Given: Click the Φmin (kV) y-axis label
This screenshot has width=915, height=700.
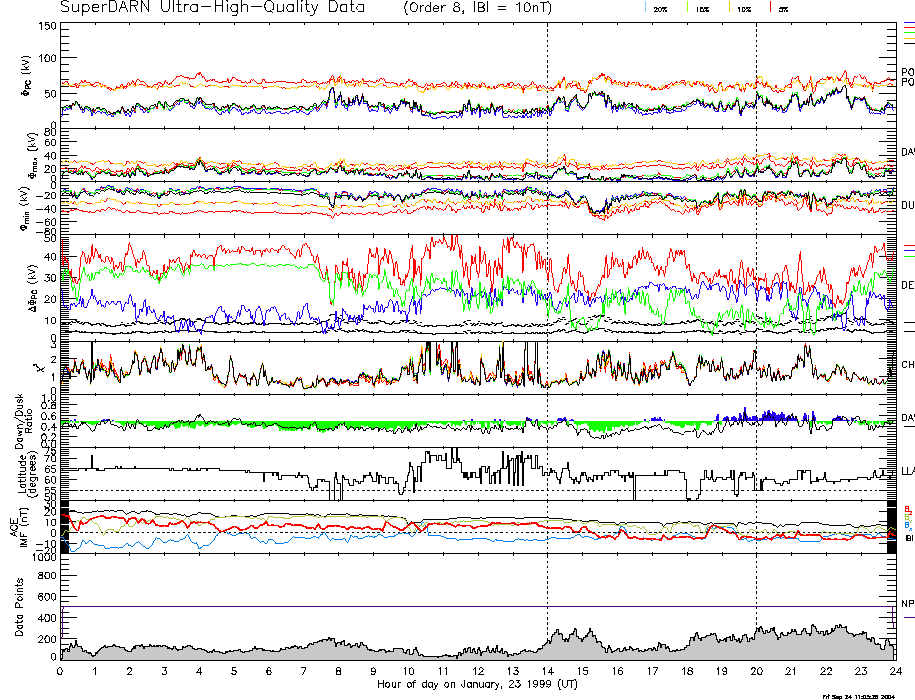Looking at the screenshot, I should pos(25,208).
